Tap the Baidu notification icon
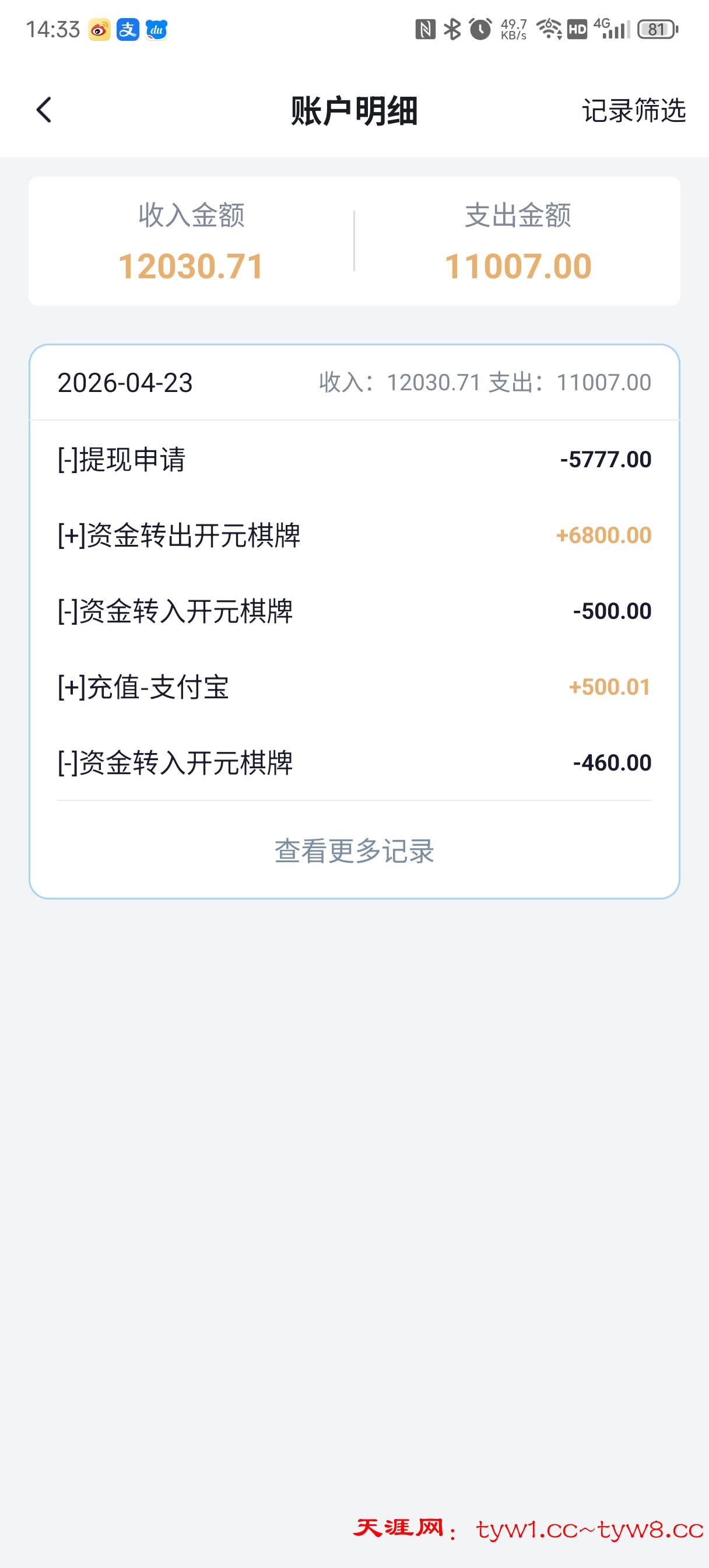709x1568 pixels. click(x=156, y=29)
